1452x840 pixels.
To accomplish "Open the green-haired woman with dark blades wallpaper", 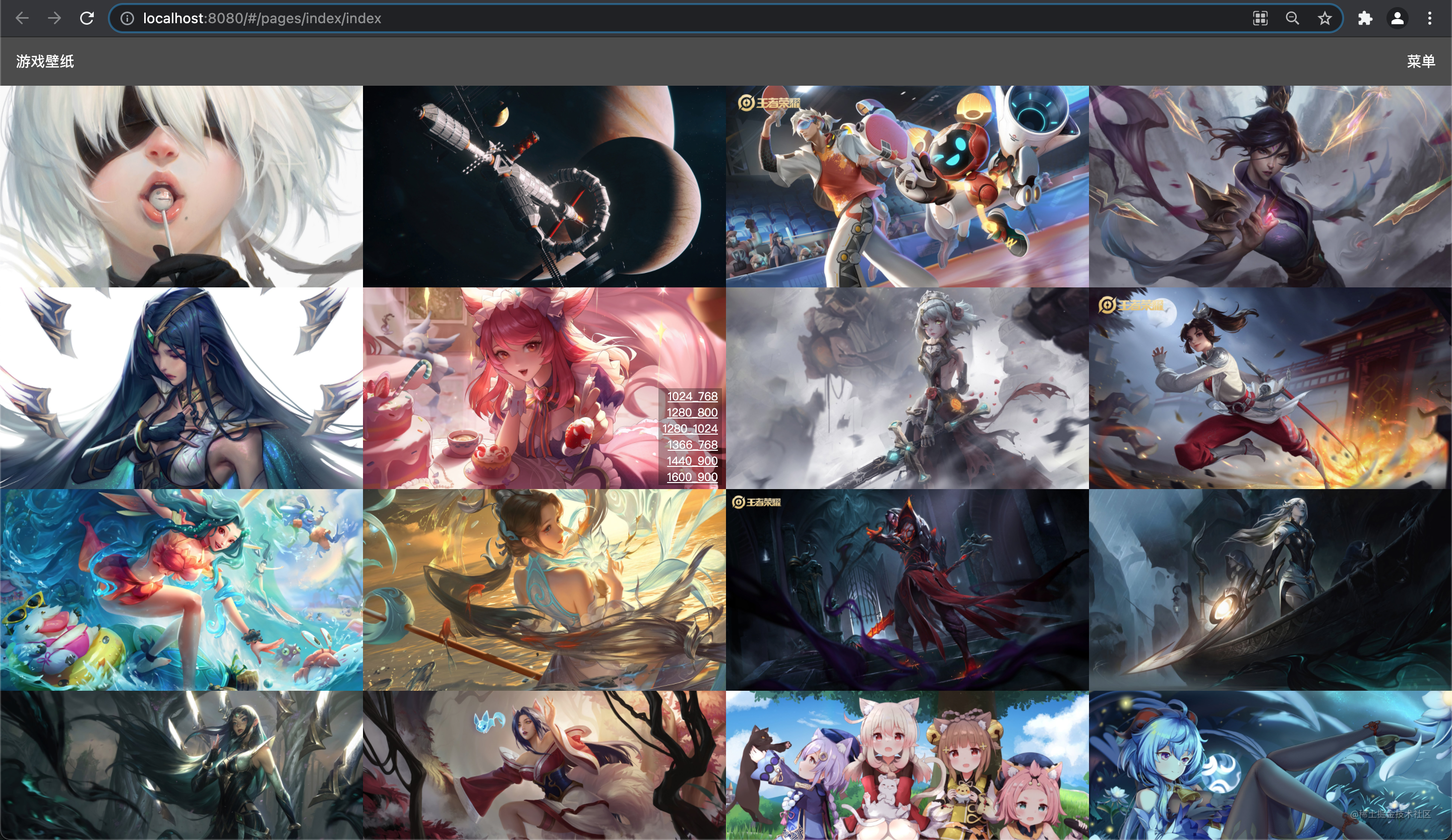I will (181, 765).
